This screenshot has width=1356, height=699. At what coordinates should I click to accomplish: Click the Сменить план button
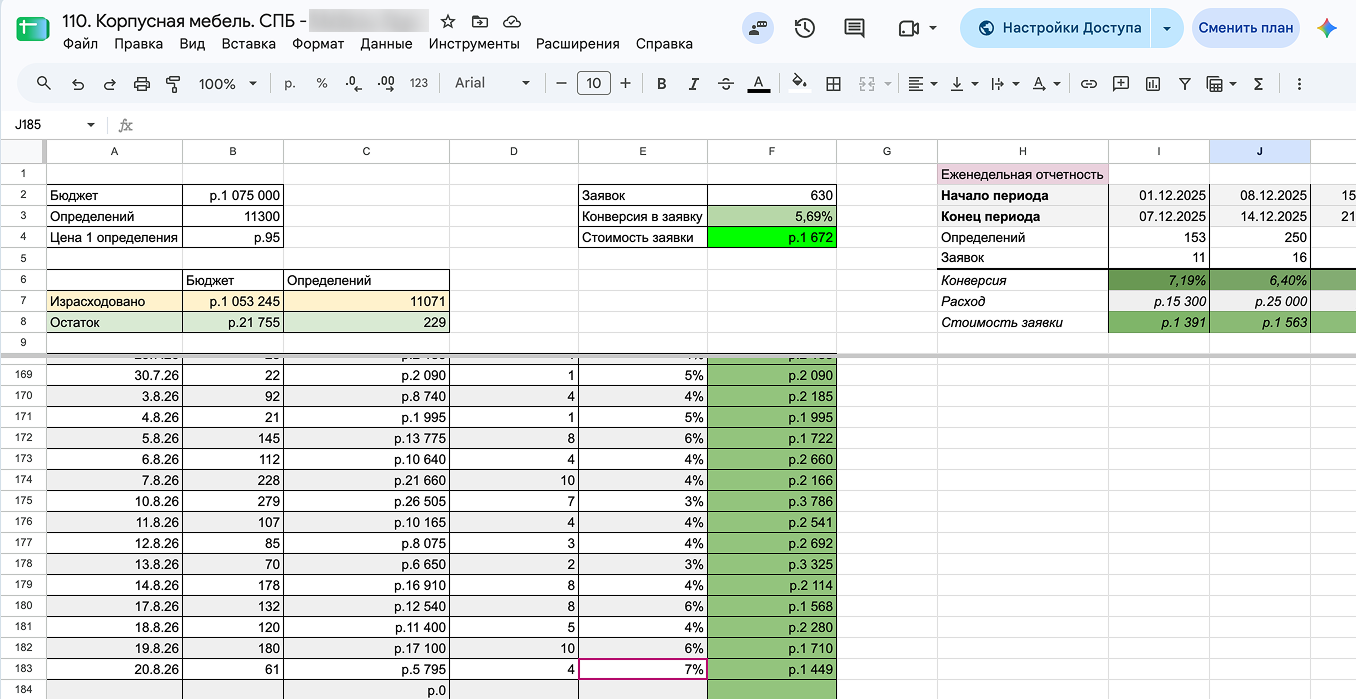pos(1246,28)
